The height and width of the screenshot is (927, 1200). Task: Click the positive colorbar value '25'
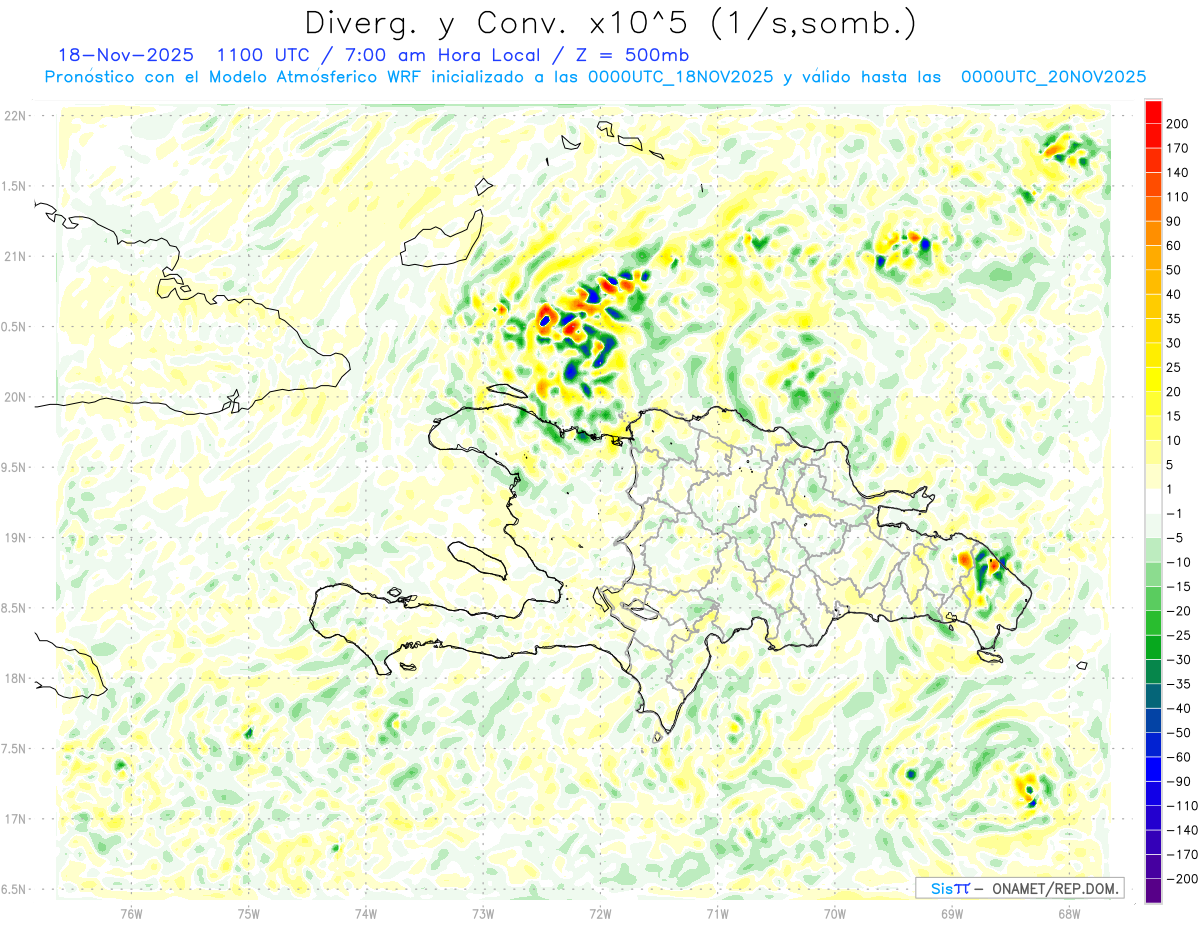[1174, 367]
